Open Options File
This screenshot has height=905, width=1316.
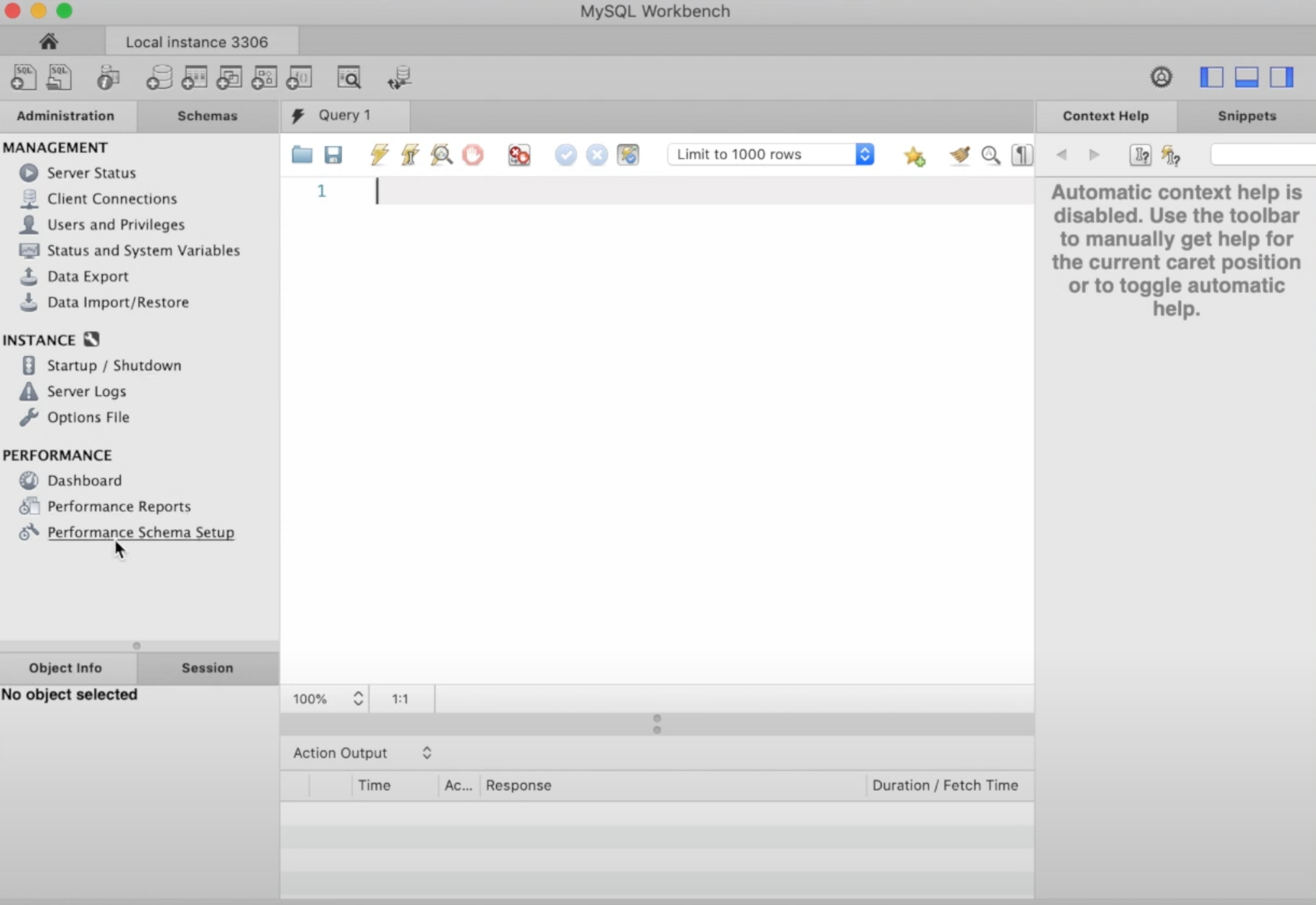tap(88, 417)
